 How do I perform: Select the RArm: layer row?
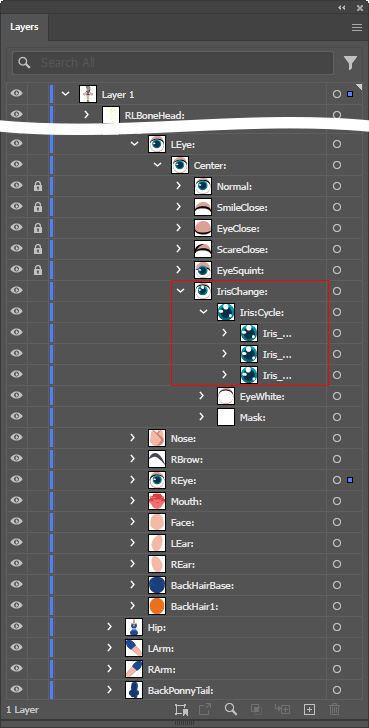click(184, 669)
